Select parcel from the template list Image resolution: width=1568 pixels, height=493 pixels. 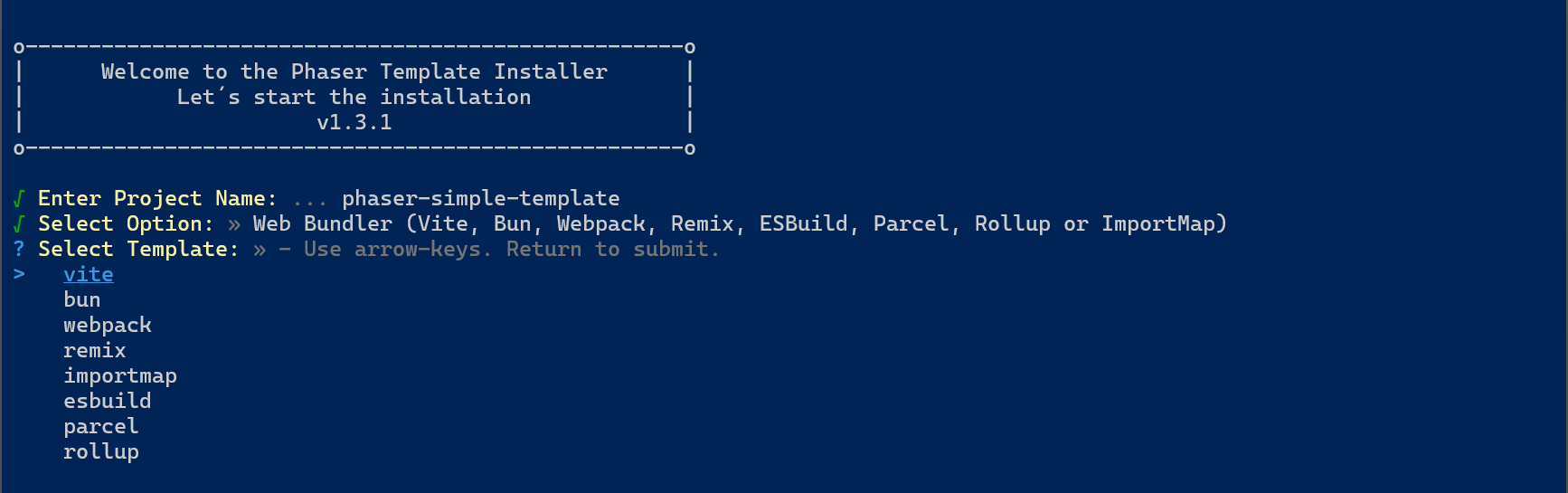[101, 426]
